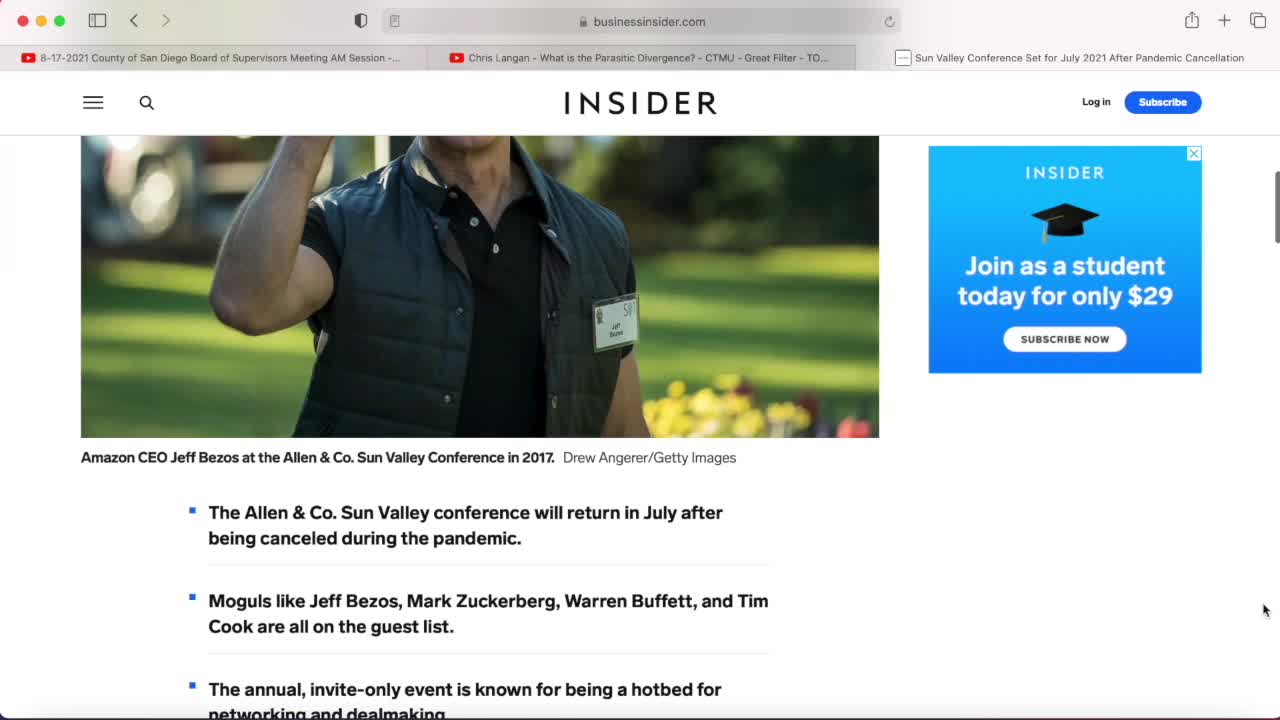Click bullet 'The Allen & Co. Sun Valley conference will return'
Image resolution: width=1280 pixels, height=720 pixels.
pyautogui.click(x=465, y=525)
